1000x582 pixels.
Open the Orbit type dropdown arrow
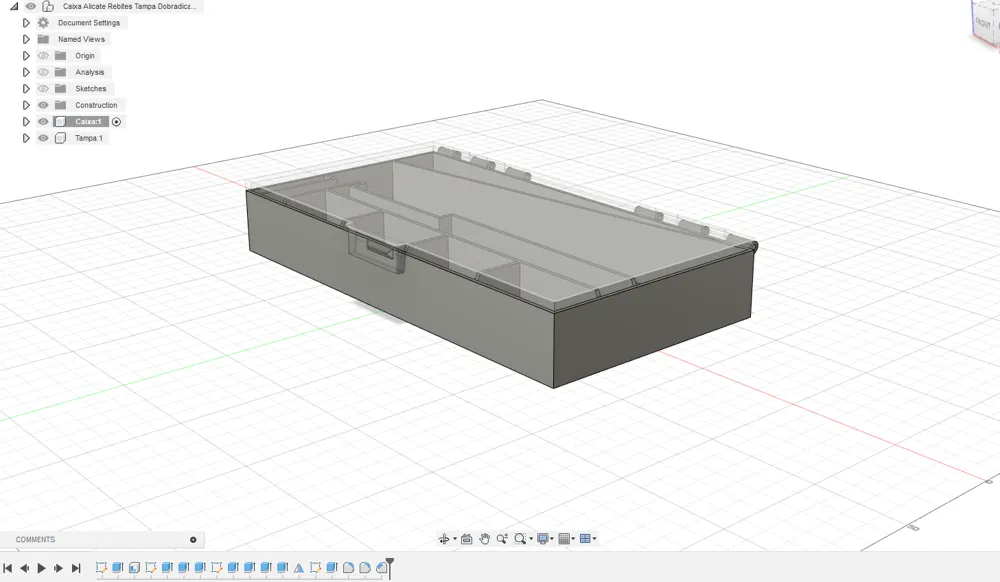click(x=455, y=539)
